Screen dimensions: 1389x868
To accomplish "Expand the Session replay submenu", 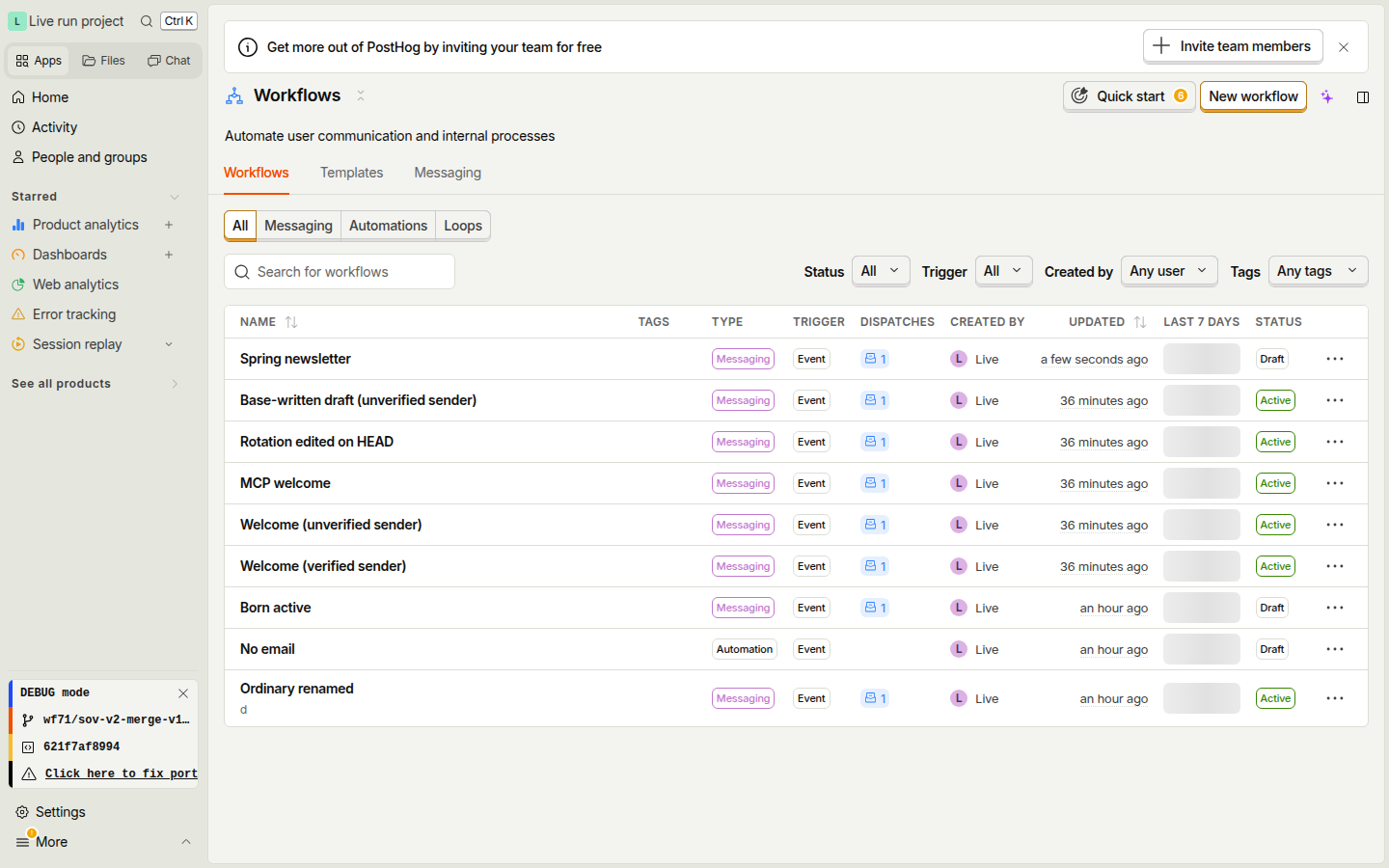I will 169,344.
